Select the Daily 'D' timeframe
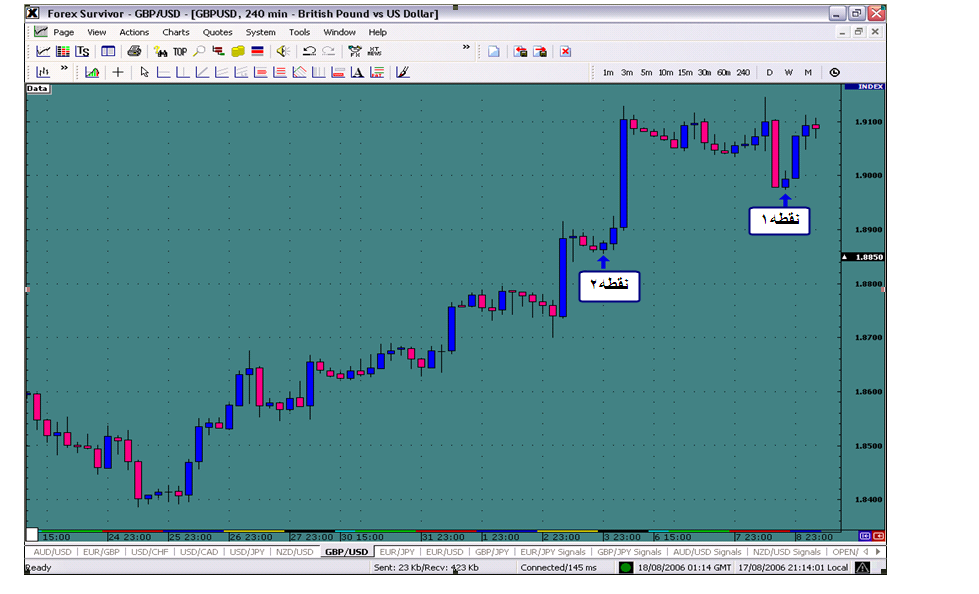Image resolution: width=979 pixels, height=594 pixels. click(x=770, y=72)
